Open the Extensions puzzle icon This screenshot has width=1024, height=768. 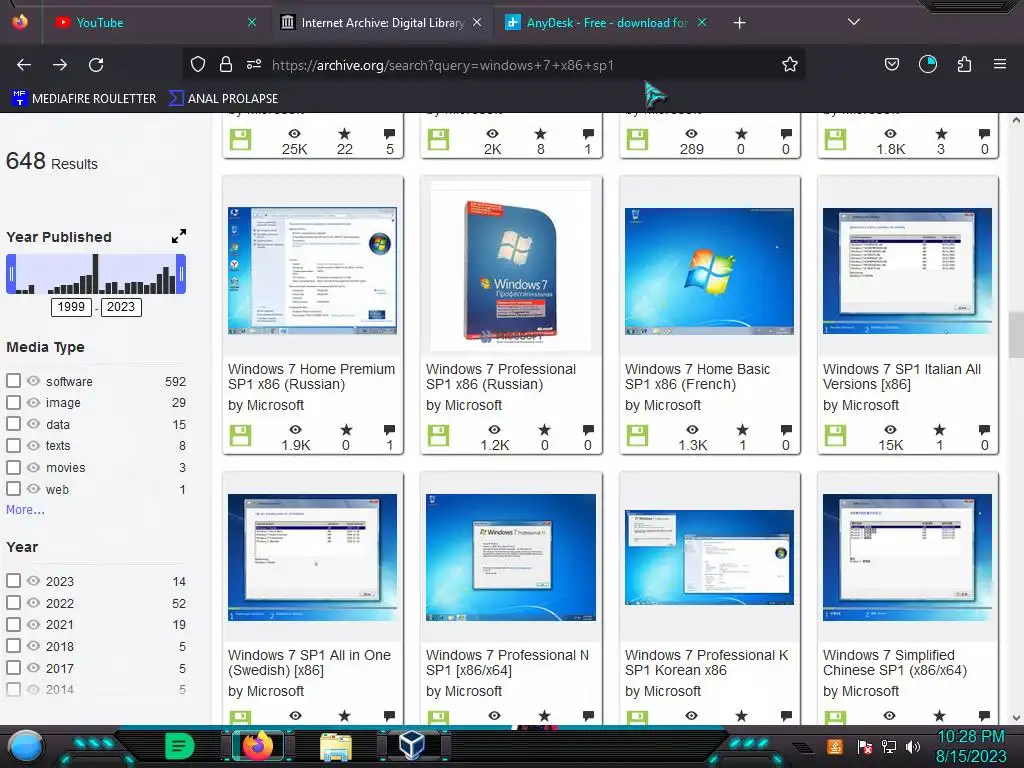click(964, 64)
